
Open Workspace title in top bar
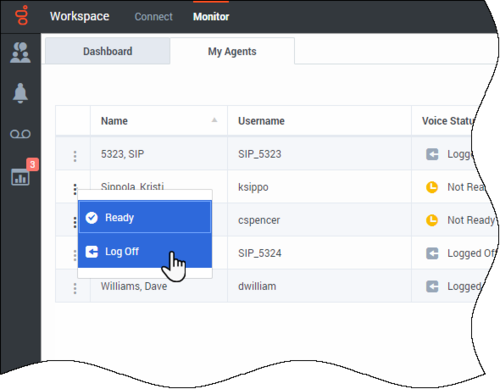tap(80, 16)
